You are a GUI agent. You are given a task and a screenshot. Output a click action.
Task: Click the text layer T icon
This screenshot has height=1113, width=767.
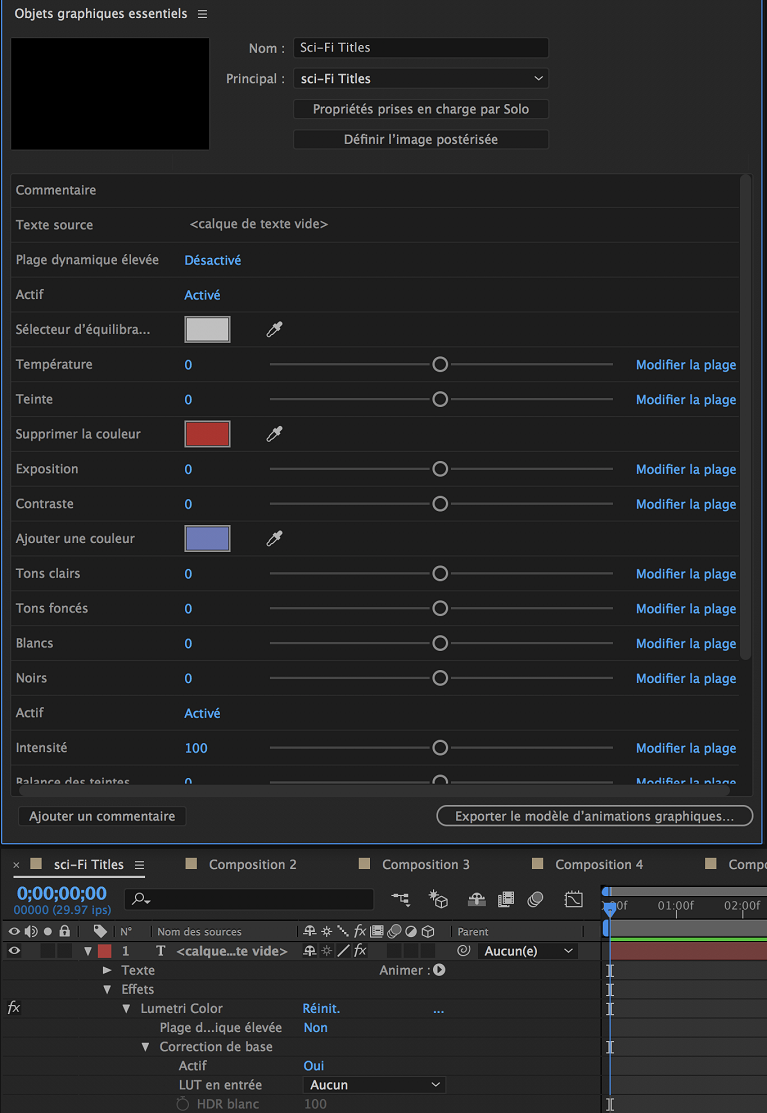tap(160, 950)
